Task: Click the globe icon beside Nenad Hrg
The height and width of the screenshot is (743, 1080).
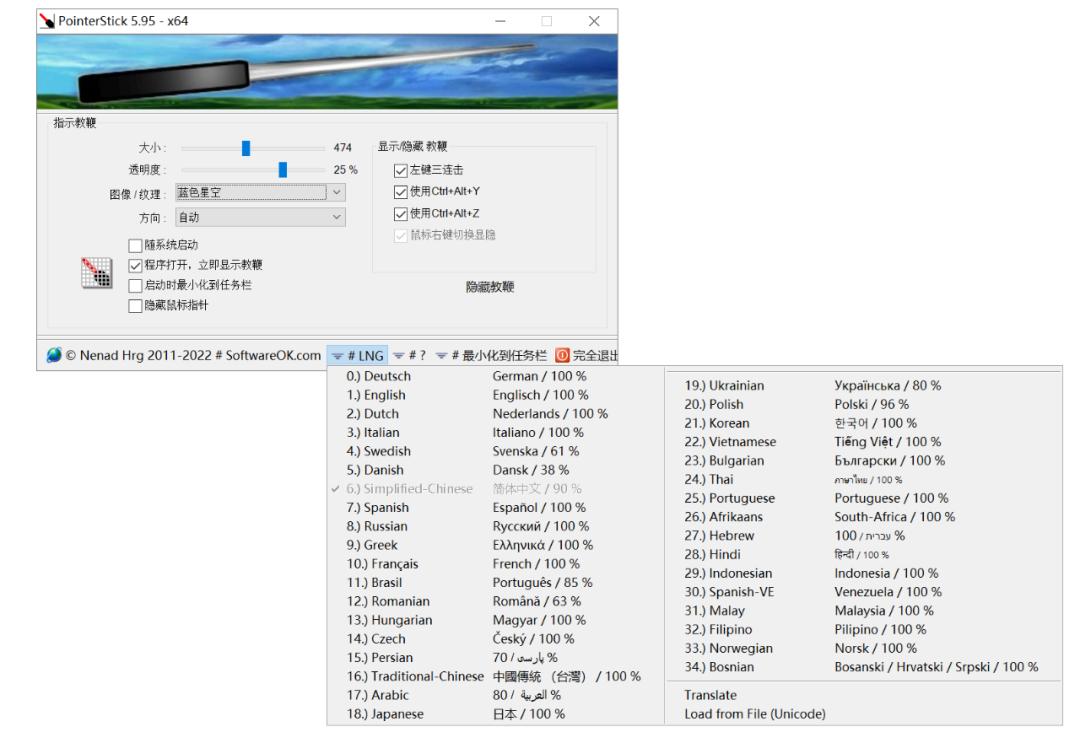Action: [54, 355]
